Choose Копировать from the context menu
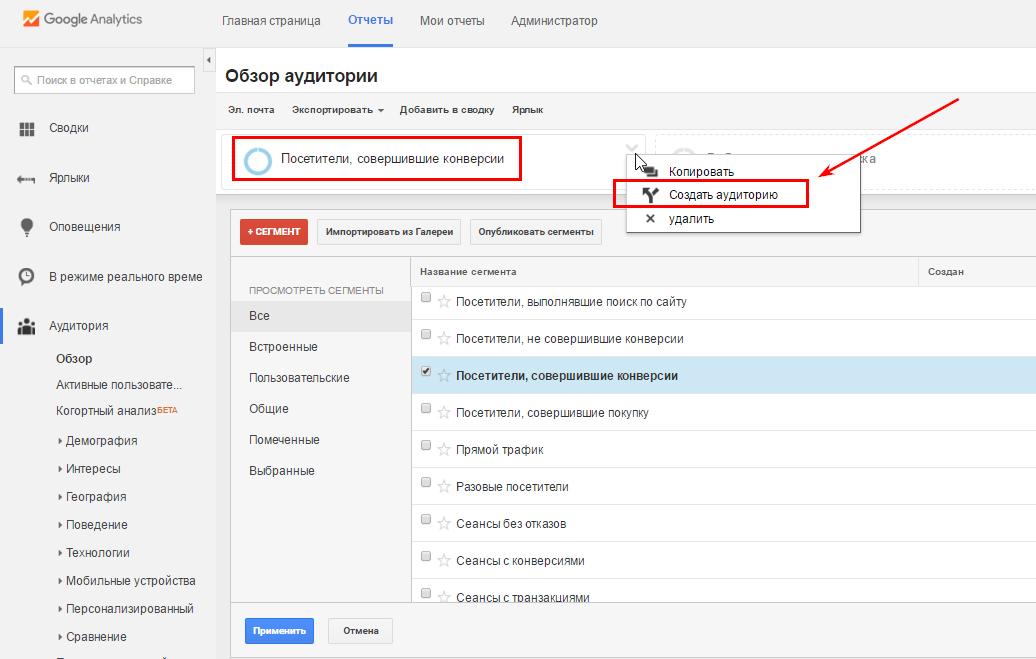 [x=701, y=172]
